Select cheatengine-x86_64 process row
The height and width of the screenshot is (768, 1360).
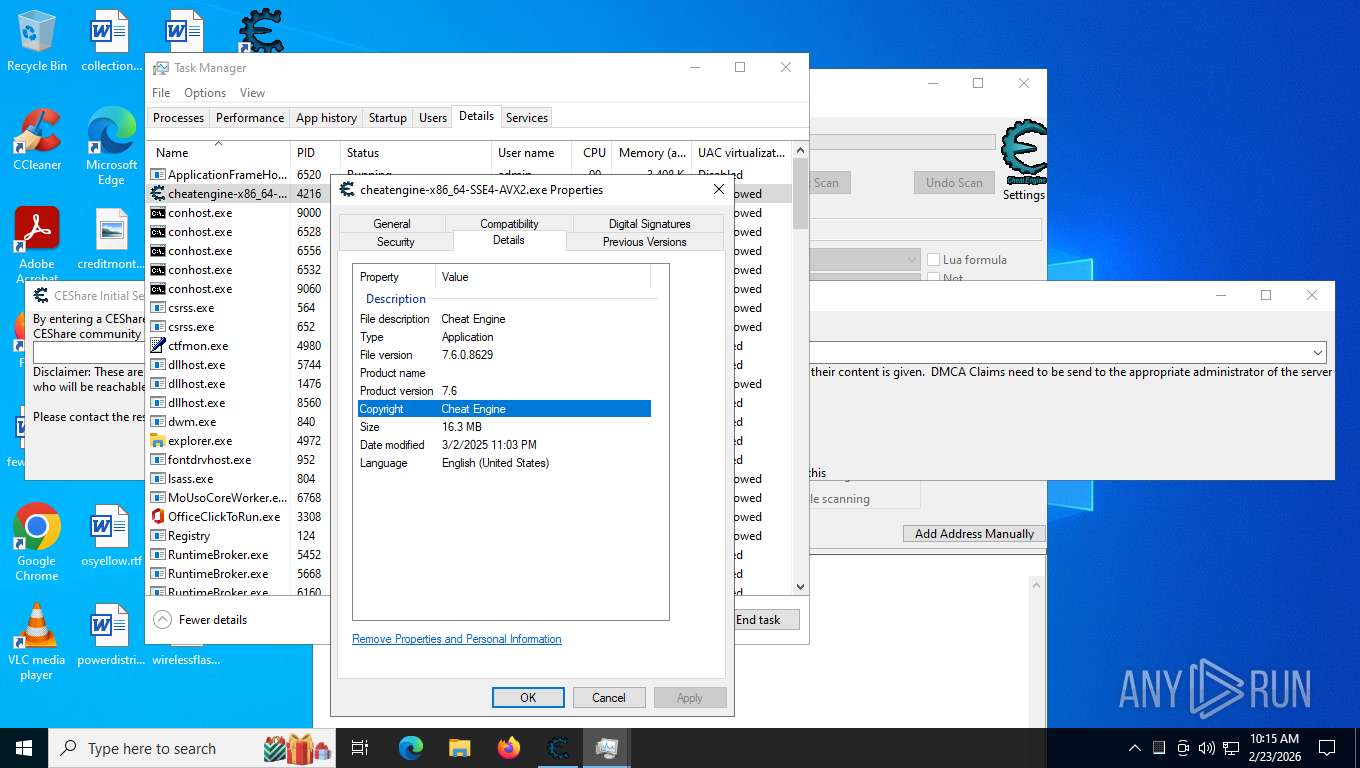click(240, 194)
